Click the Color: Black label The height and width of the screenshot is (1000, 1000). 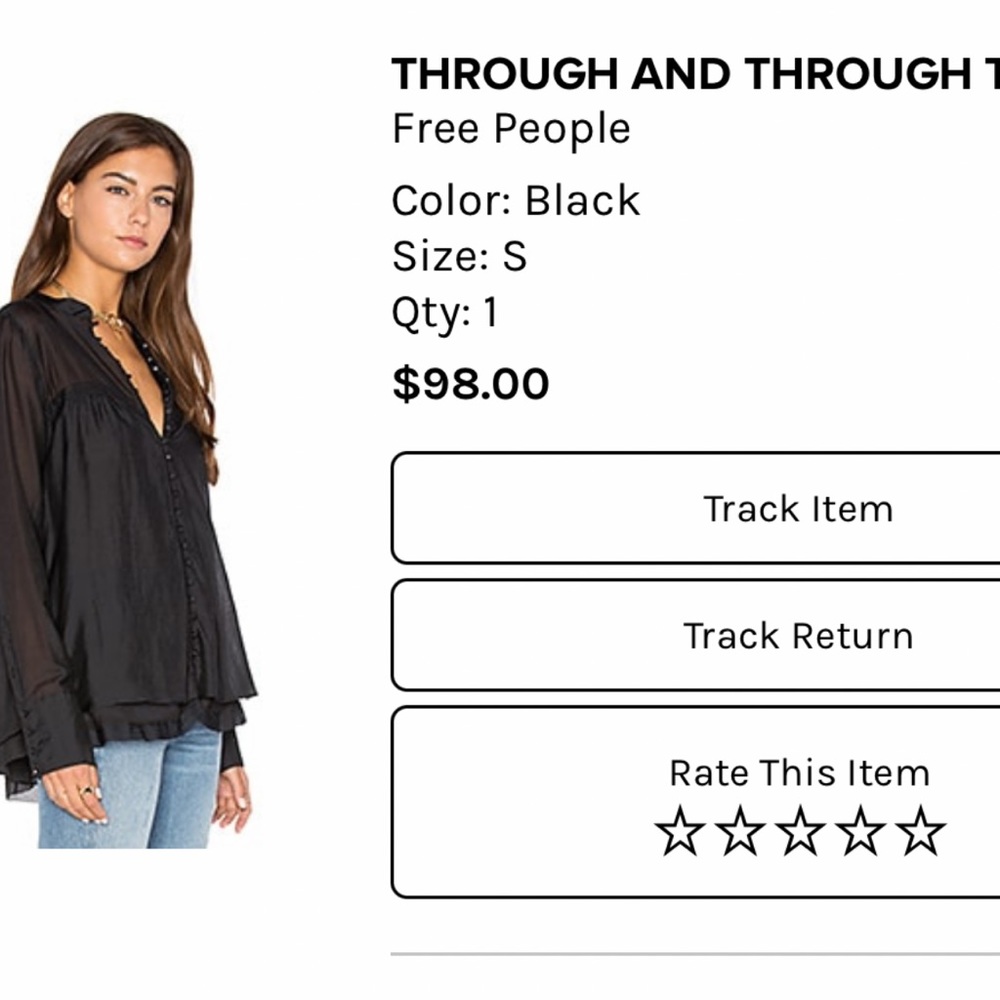[x=516, y=200]
